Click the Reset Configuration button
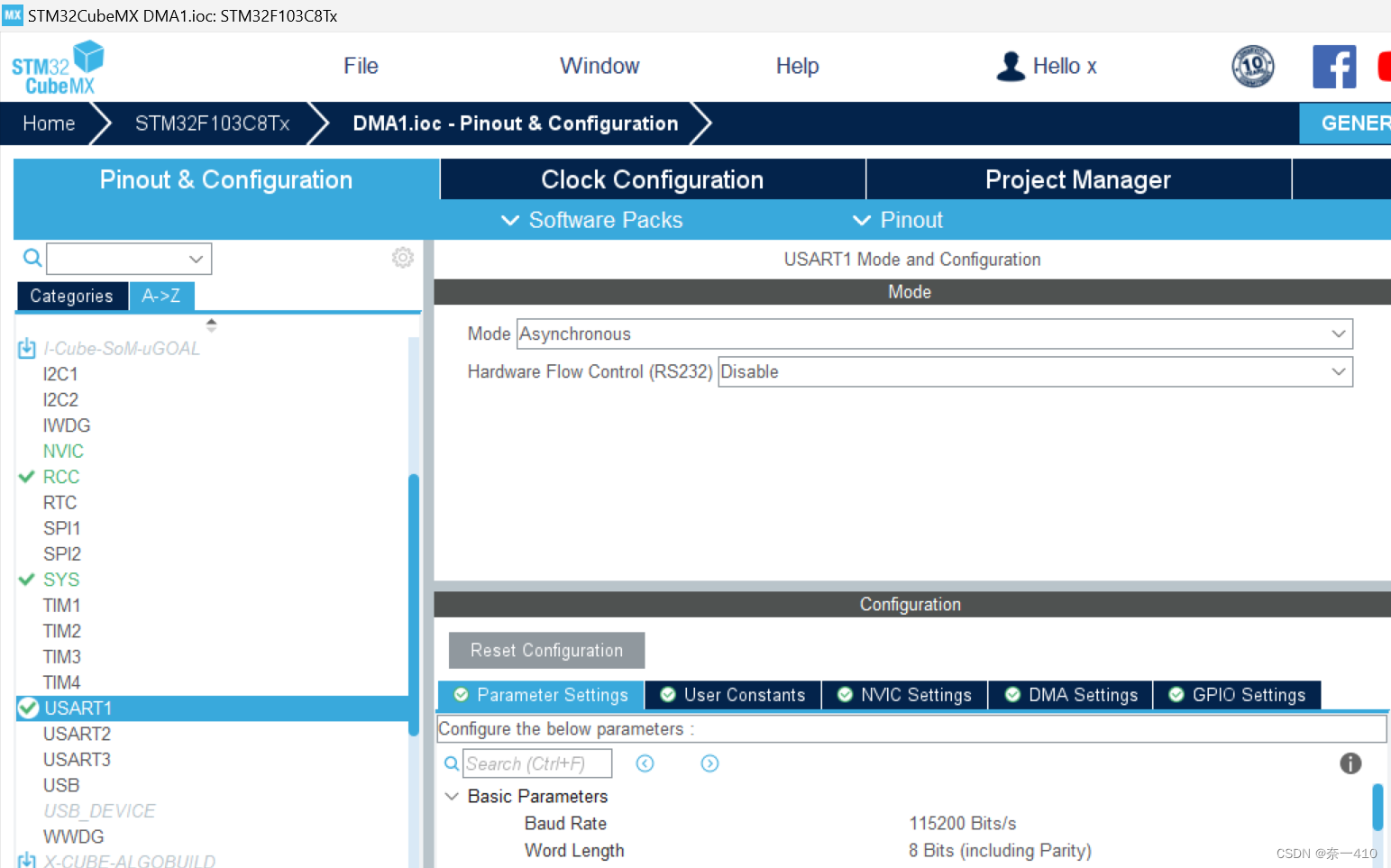 tap(546, 650)
